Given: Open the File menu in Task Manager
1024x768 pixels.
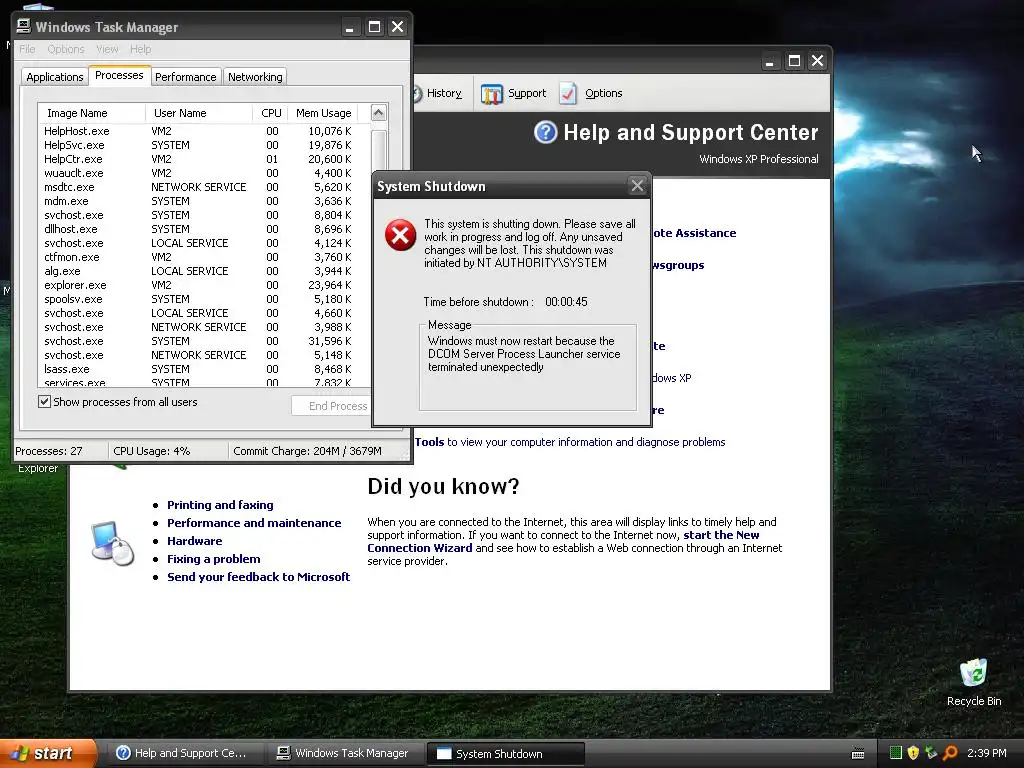Looking at the screenshot, I should (x=27, y=49).
